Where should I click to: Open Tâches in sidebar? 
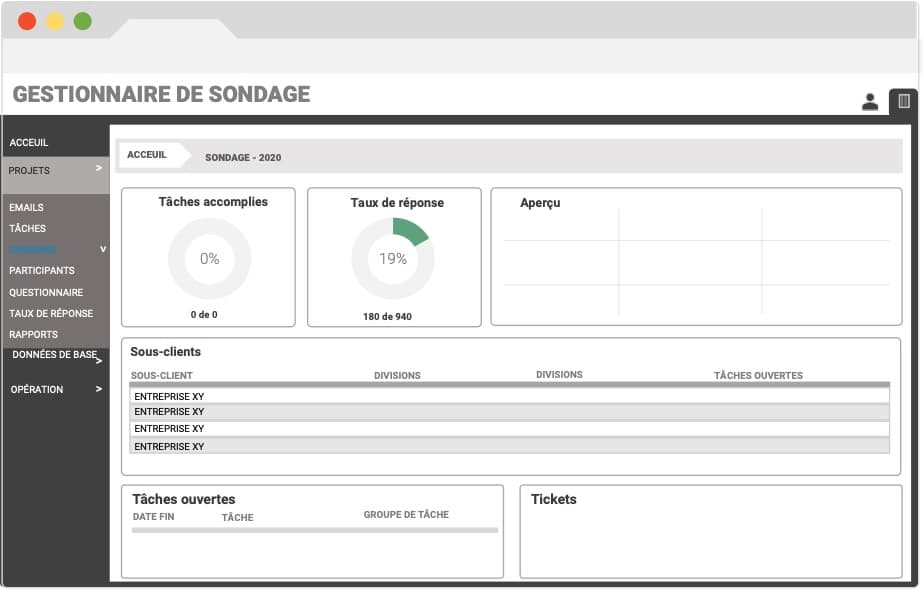27,228
